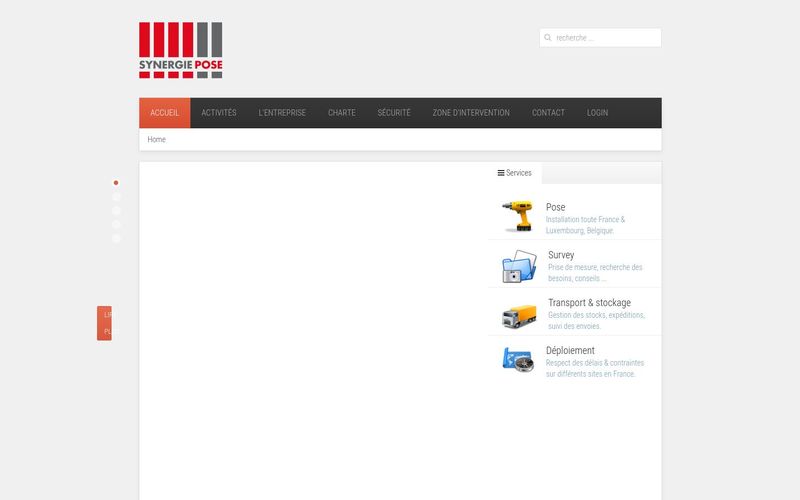This screenshot has width=800, height=500.
Task: Open the Zone d'intervention menu
Action: coord(471,113)
